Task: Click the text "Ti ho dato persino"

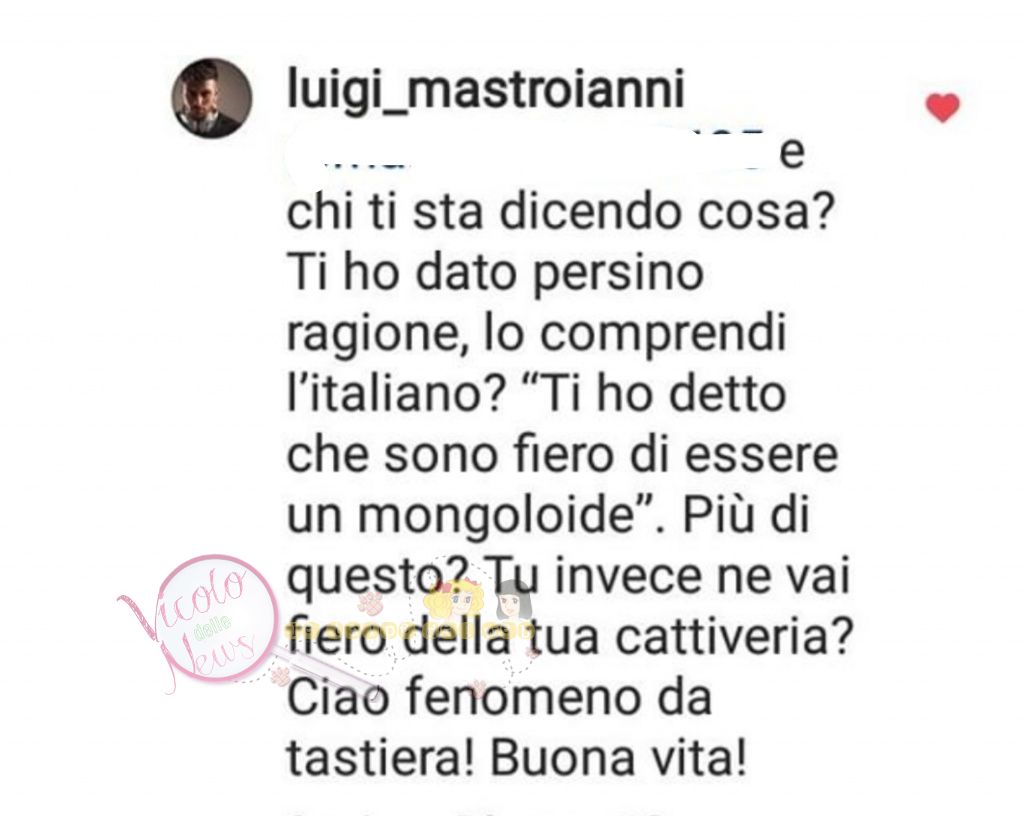Action: (495, 273)
